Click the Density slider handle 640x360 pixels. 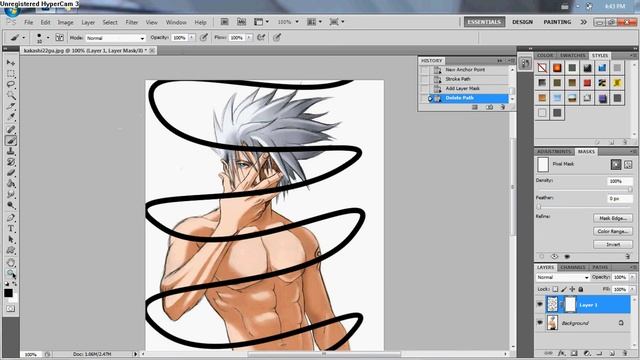point(630,189)
